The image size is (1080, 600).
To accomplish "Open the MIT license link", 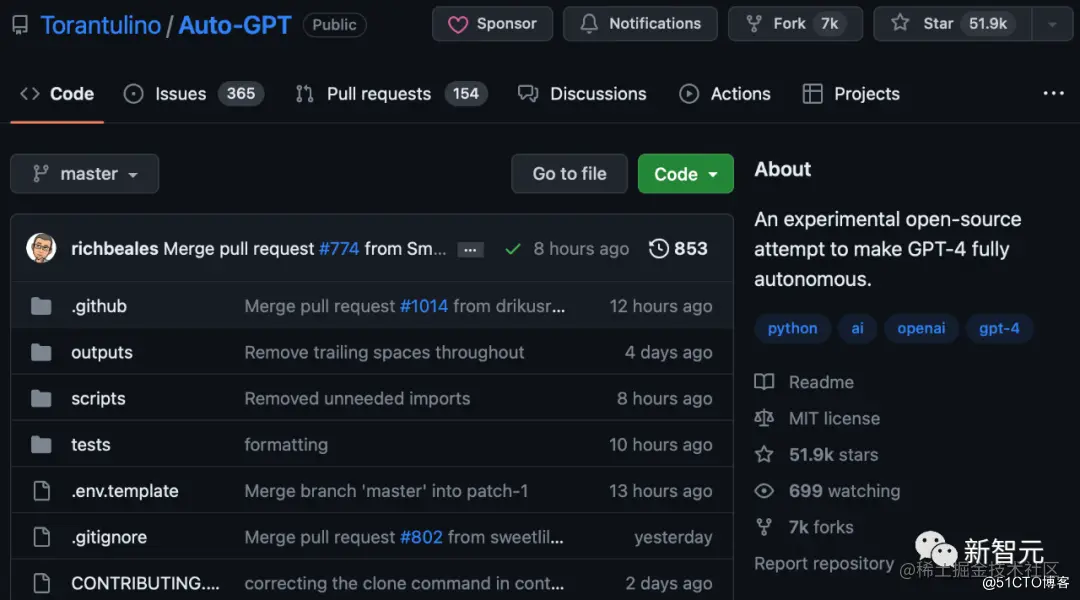I will tap(818, 418).
